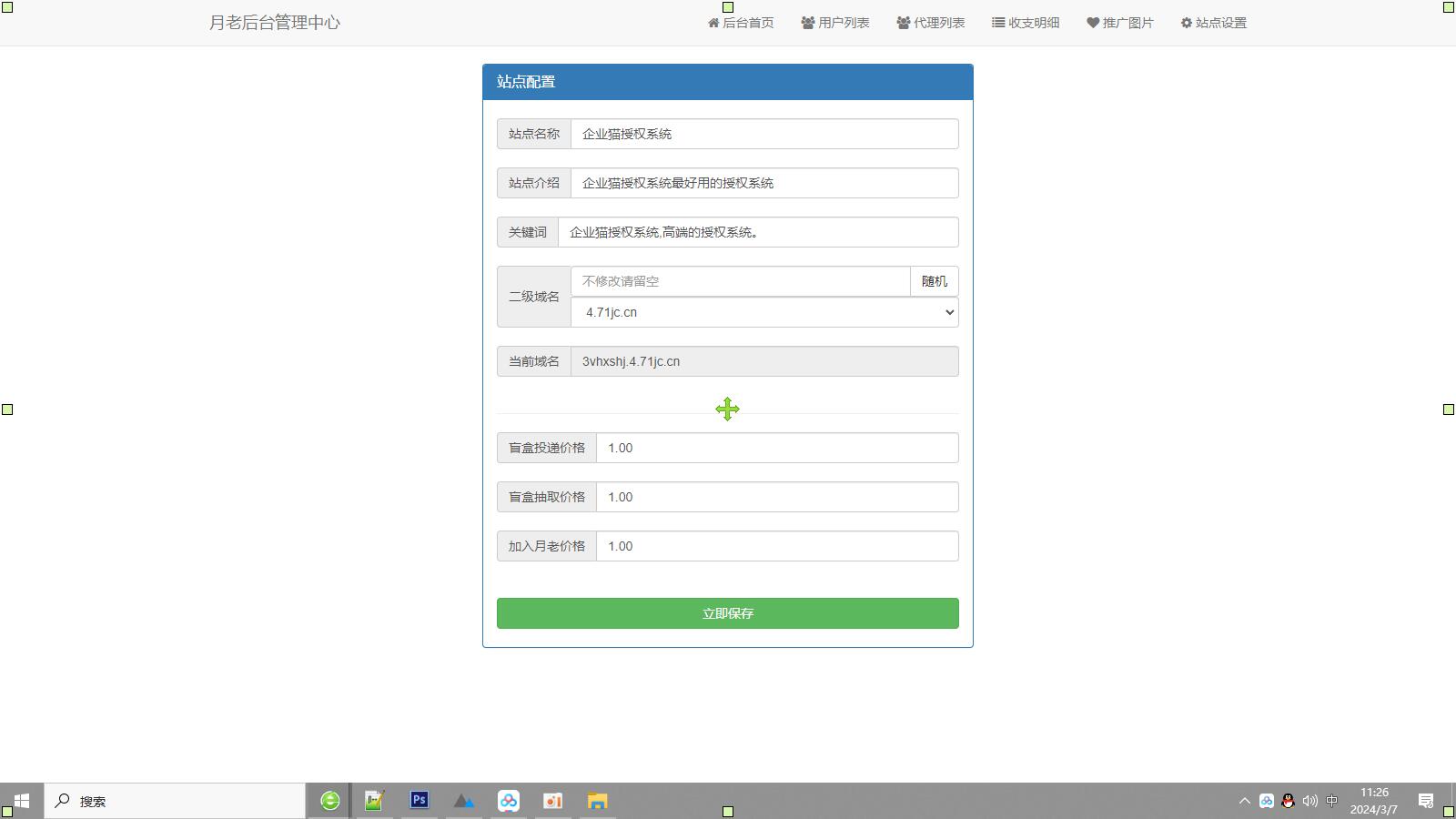Screen dimensions: 1456x819
Task: Expand hidden system tray icons chevron
Action: pos(1244,801)
